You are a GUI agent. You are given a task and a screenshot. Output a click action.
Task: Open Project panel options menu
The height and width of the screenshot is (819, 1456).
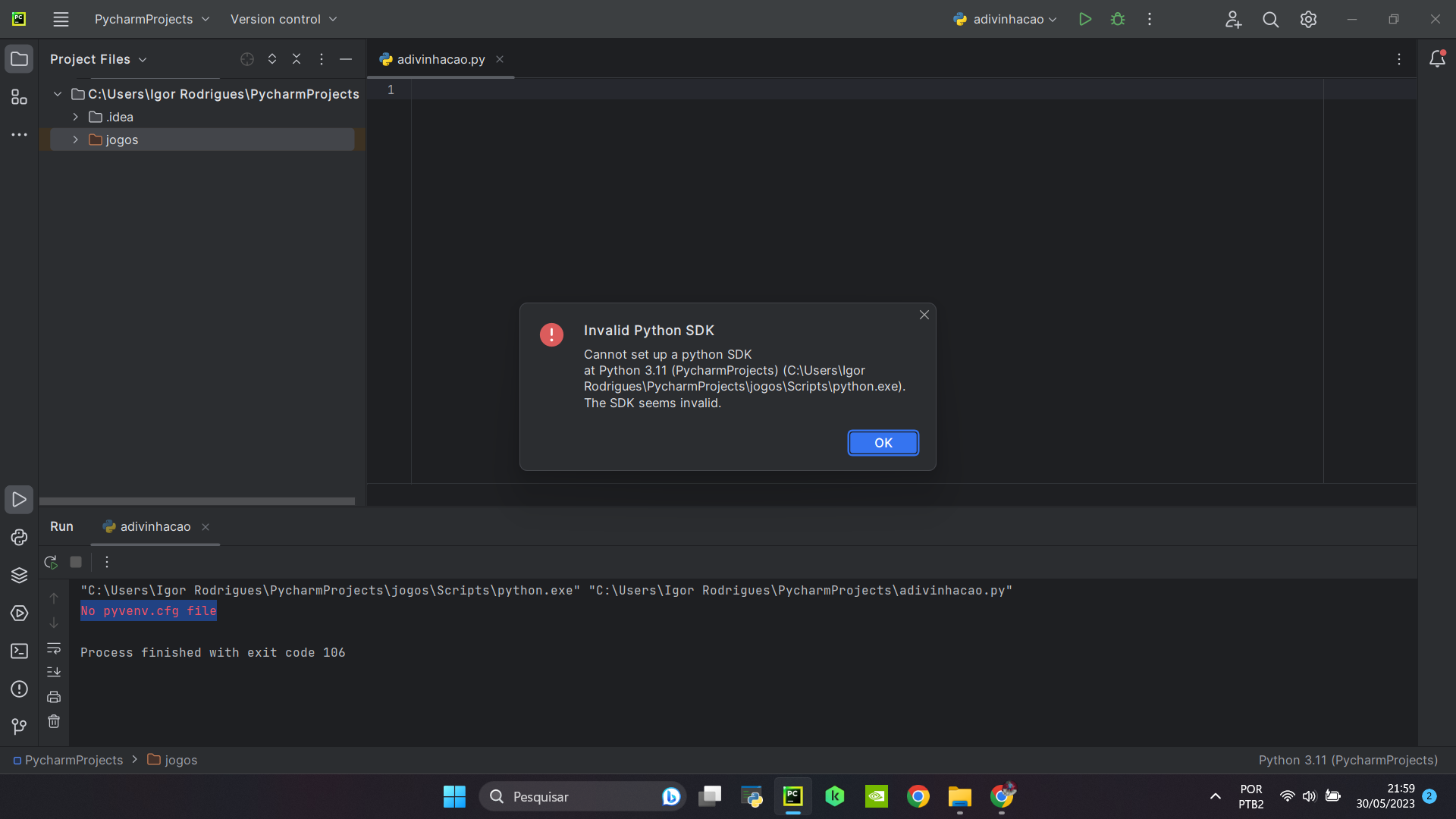[x=322, y=59]
